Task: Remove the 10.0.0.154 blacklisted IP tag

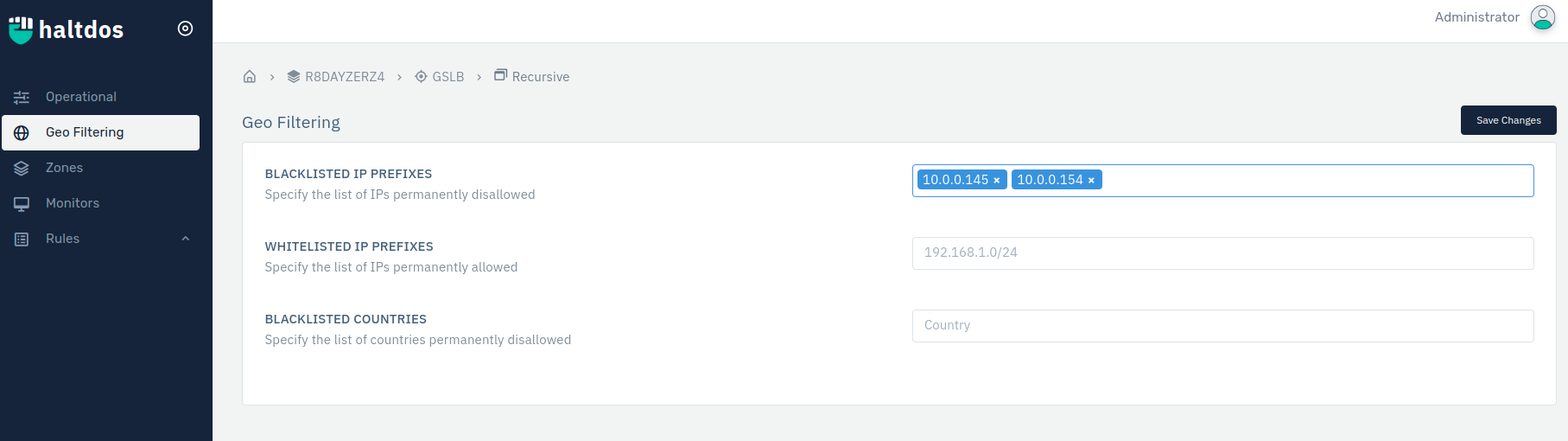Action: click(1091, 181)
